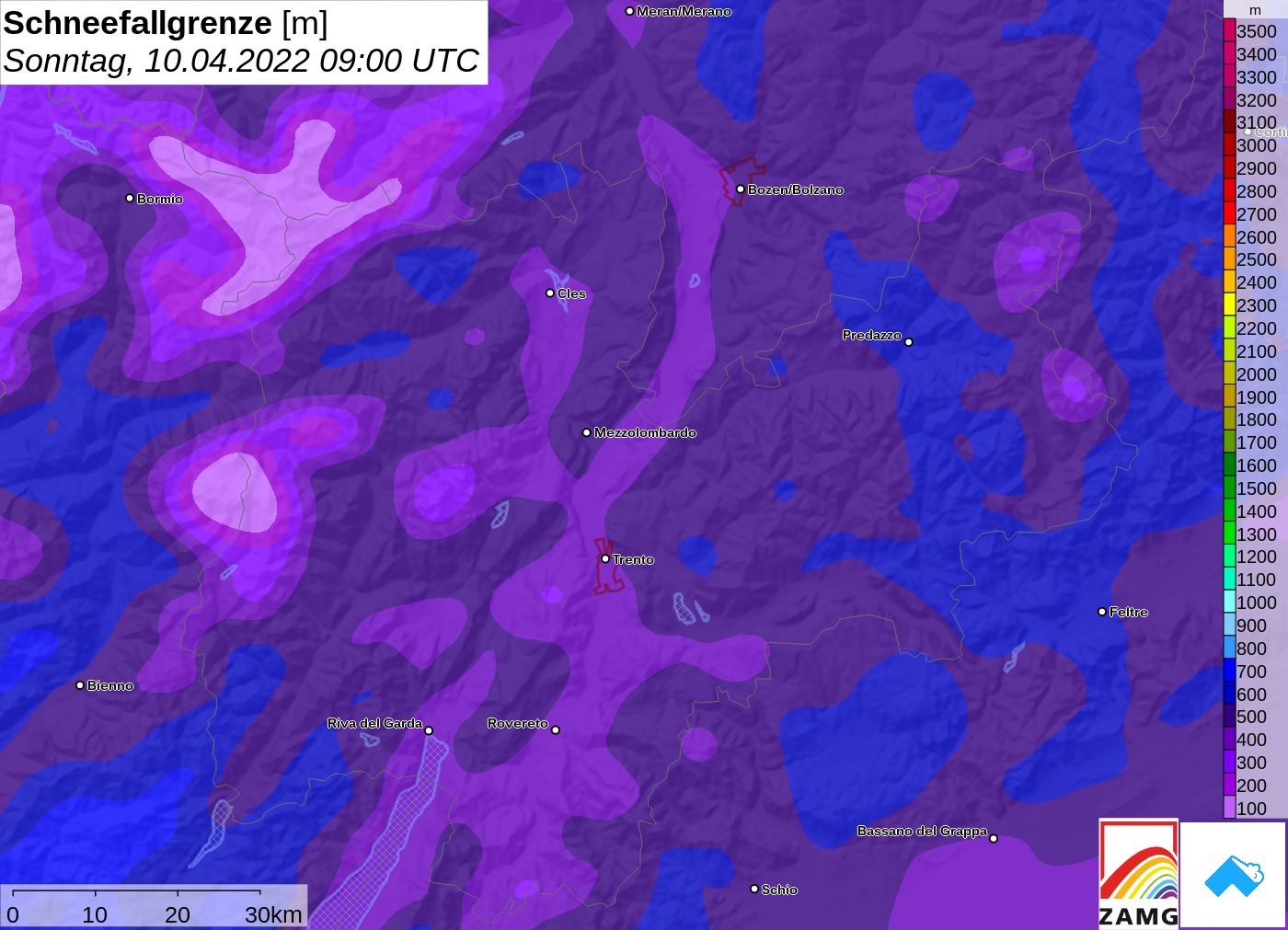Click the Rovereto city marker dot
The width and height of the screenshot is (1288, 930).
pyautogui.click(x=555, y=729)
